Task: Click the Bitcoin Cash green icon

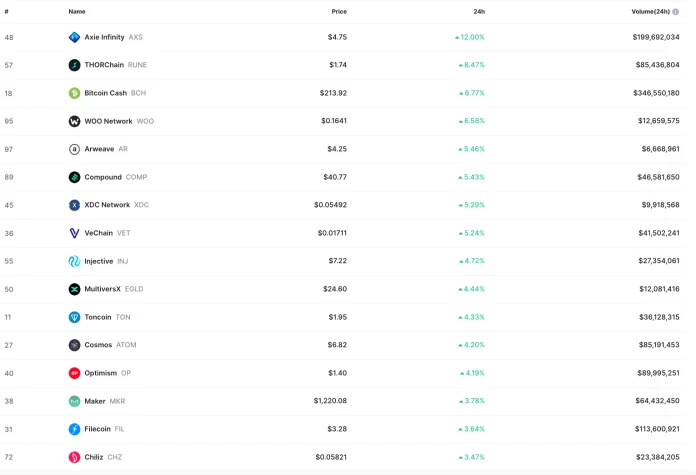Action: pos(74,93)
